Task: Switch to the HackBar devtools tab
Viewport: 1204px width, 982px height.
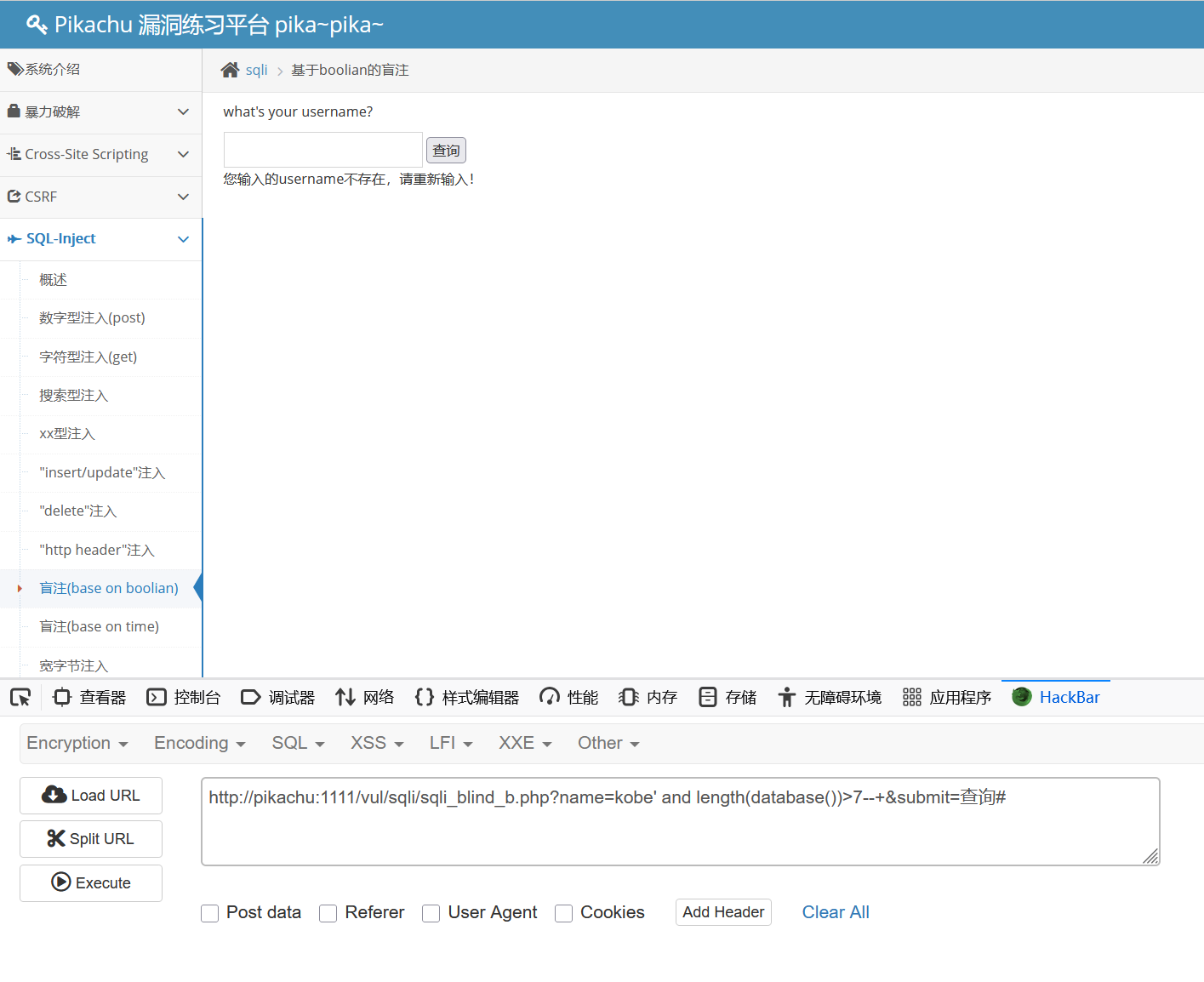Action: [x=1056, y=697]
